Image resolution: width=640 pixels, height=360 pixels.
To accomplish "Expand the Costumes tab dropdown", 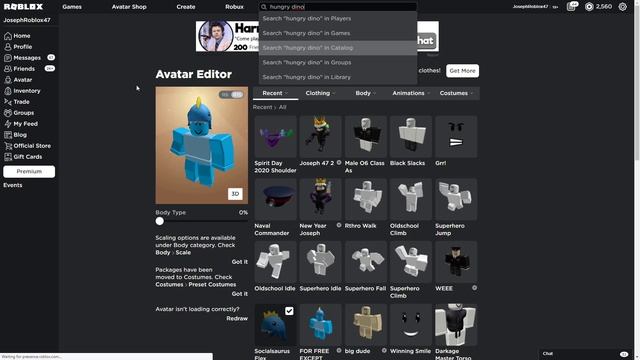I will pos(456,93).
